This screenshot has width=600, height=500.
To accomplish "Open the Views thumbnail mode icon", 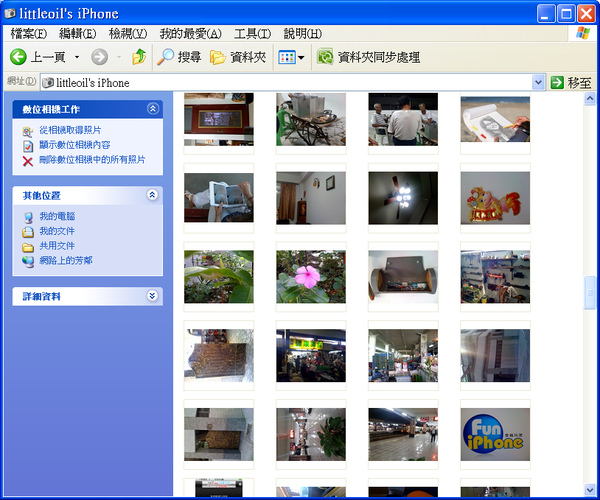I will tap(287, 57).
